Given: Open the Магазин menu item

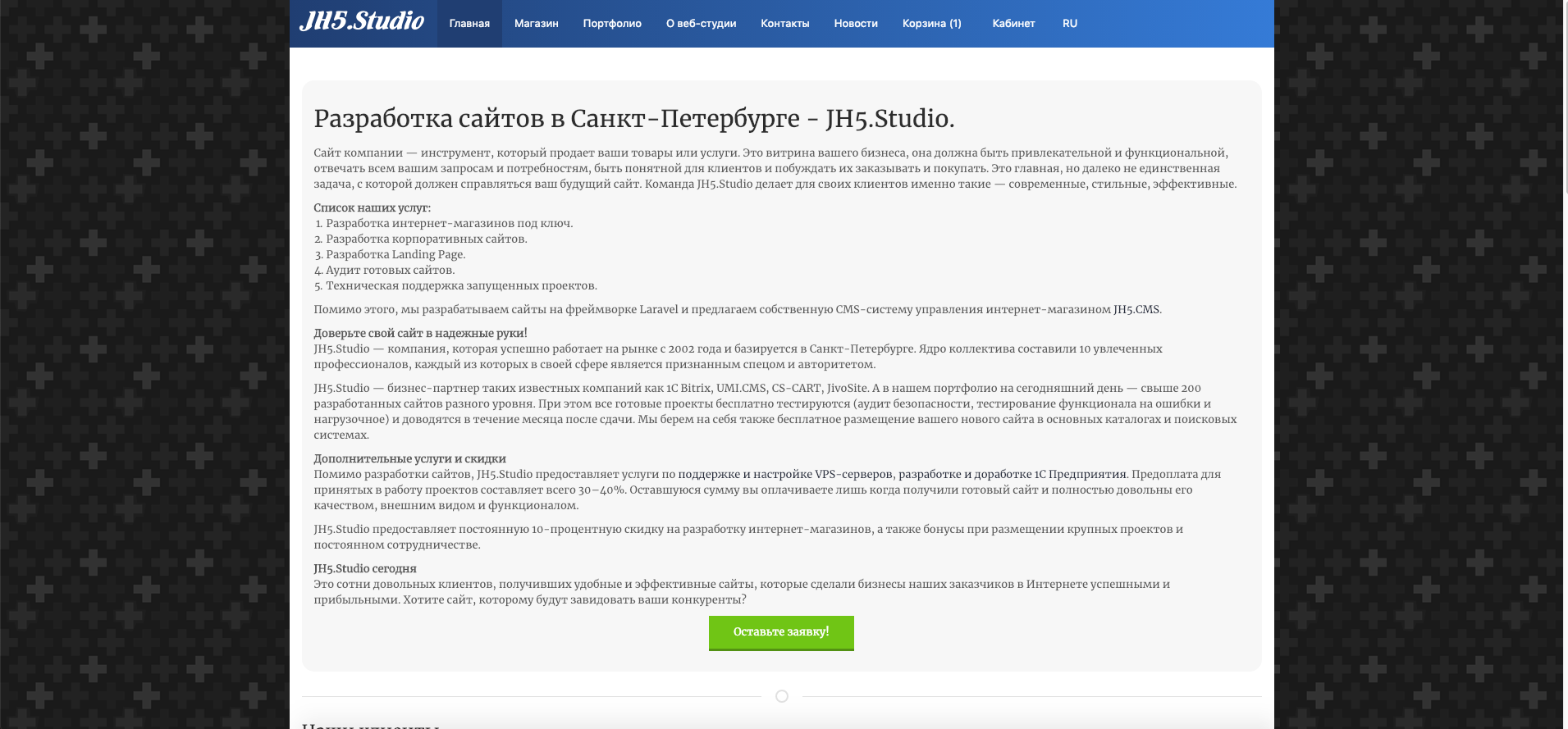Looking at the screenshot, I should [x=537, y=24].
